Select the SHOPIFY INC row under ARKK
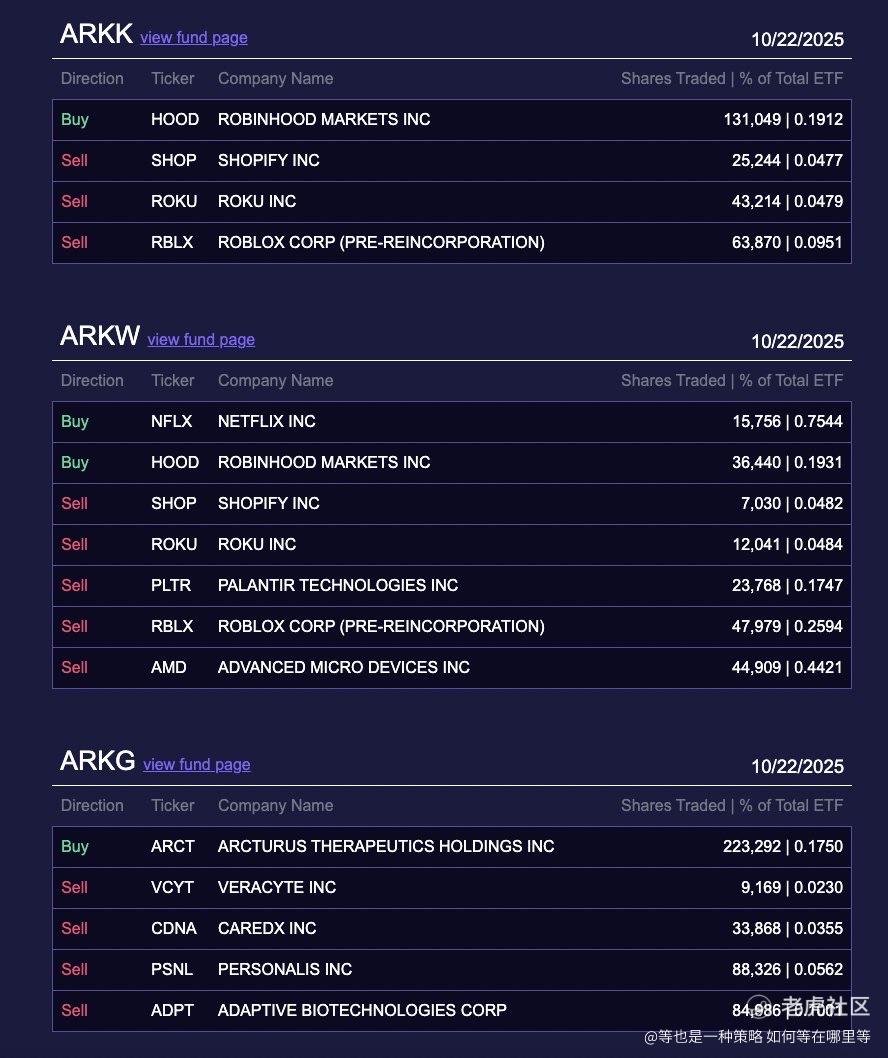888x1058 pixels. click(x=269, y=161)
